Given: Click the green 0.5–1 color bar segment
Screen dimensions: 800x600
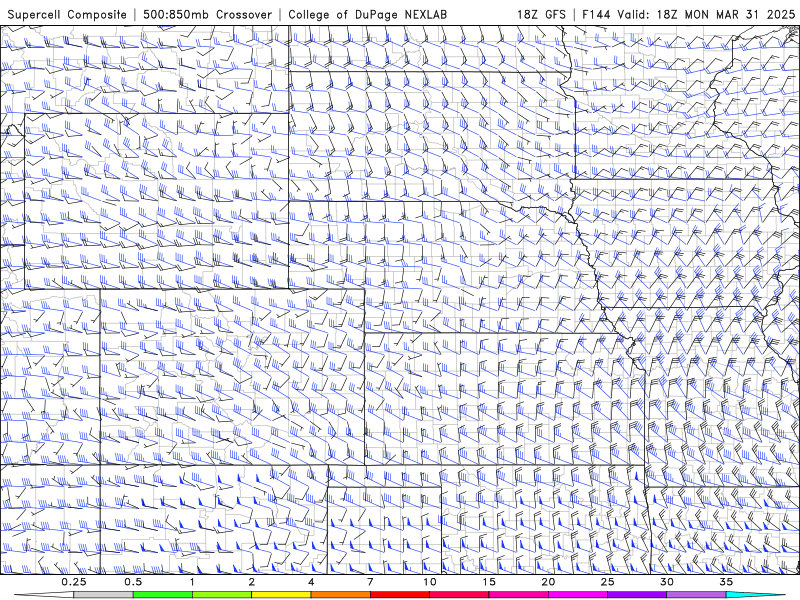Looking at the screenshot, I should coord(163,595).
